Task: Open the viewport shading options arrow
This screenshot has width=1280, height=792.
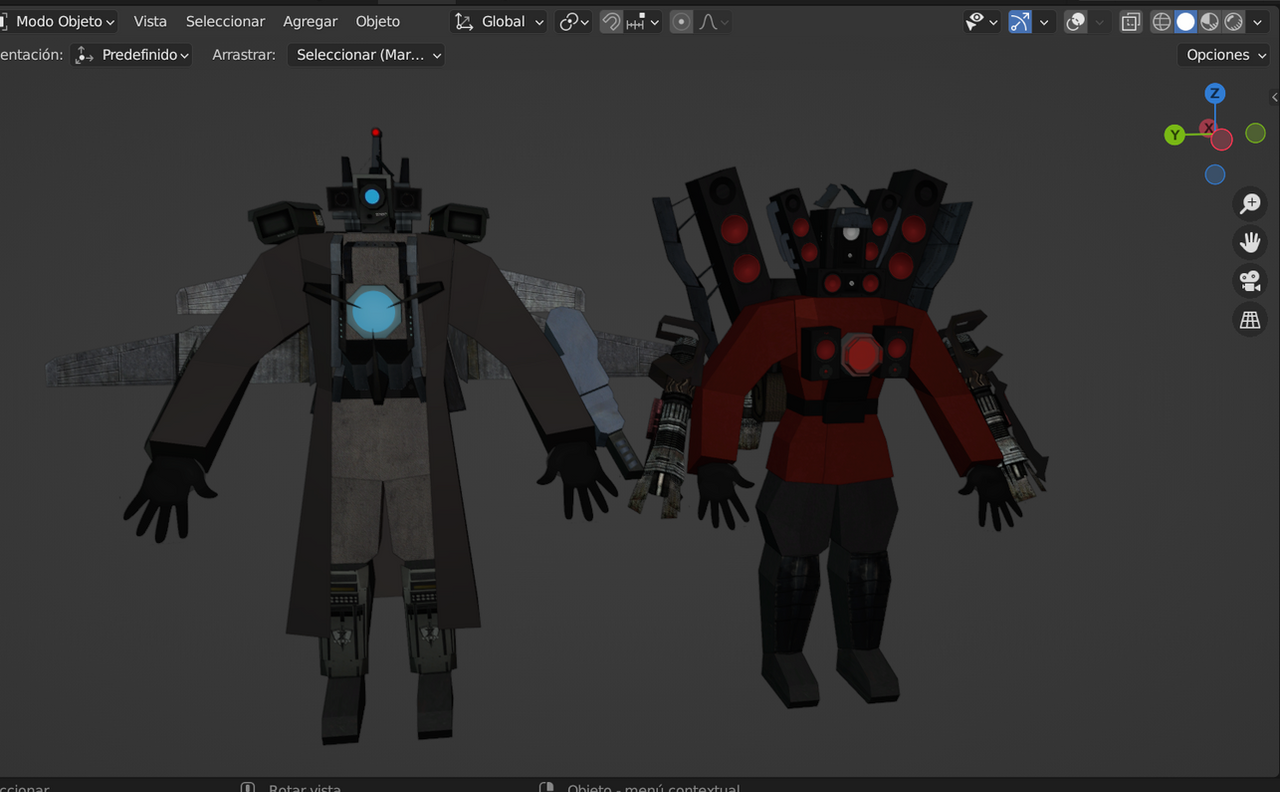Action: tap(1258, 21)
